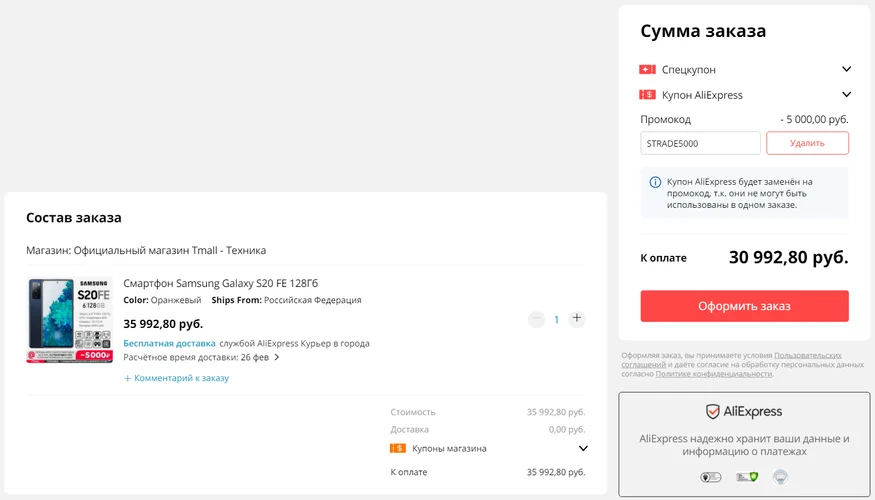The image size is (875, 500).
Task: Open Пользовательских соглашений link
Action: pyautogui.click(x=732, y=360)
